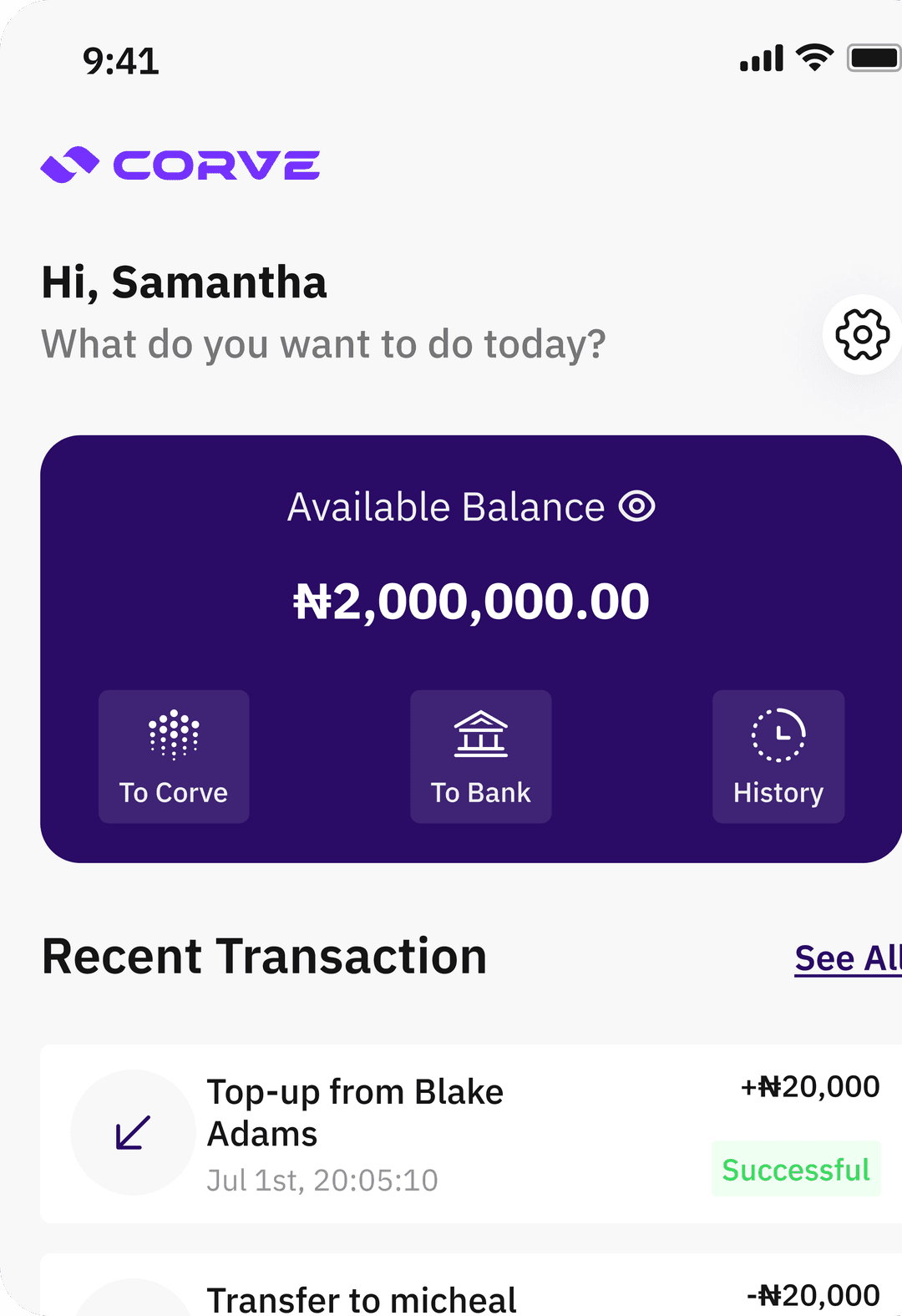Tap the cellular signal bars icon
The height and width of the screenshot is (1316, 902).
pyautogui.click(x=761, y=58)
